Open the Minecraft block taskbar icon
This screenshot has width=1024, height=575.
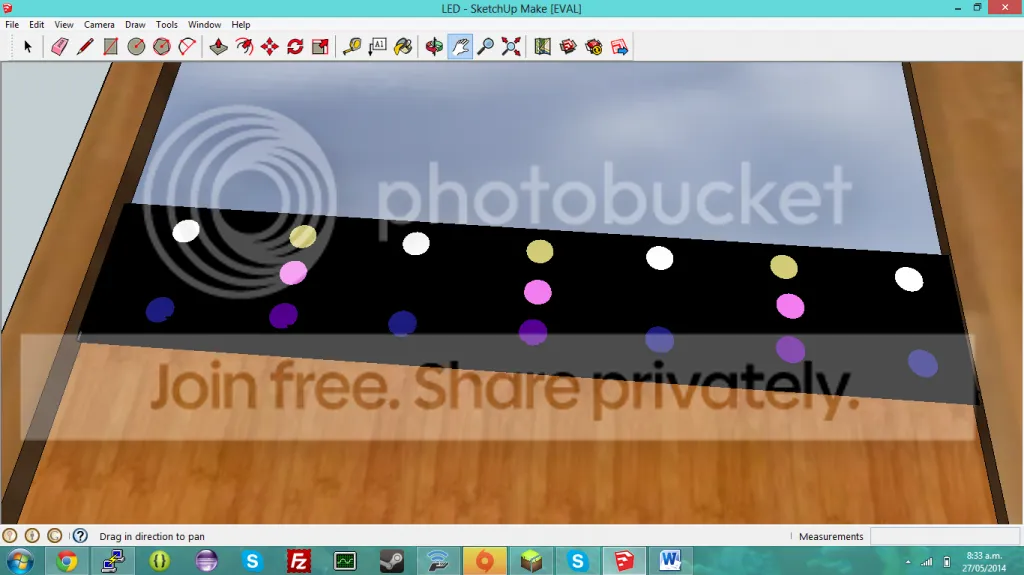tap(531, 561)
